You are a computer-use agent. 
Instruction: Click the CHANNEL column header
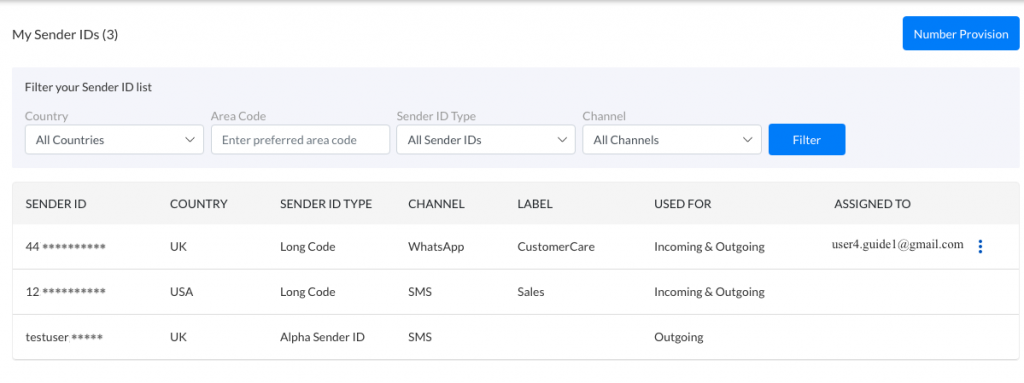436,204
